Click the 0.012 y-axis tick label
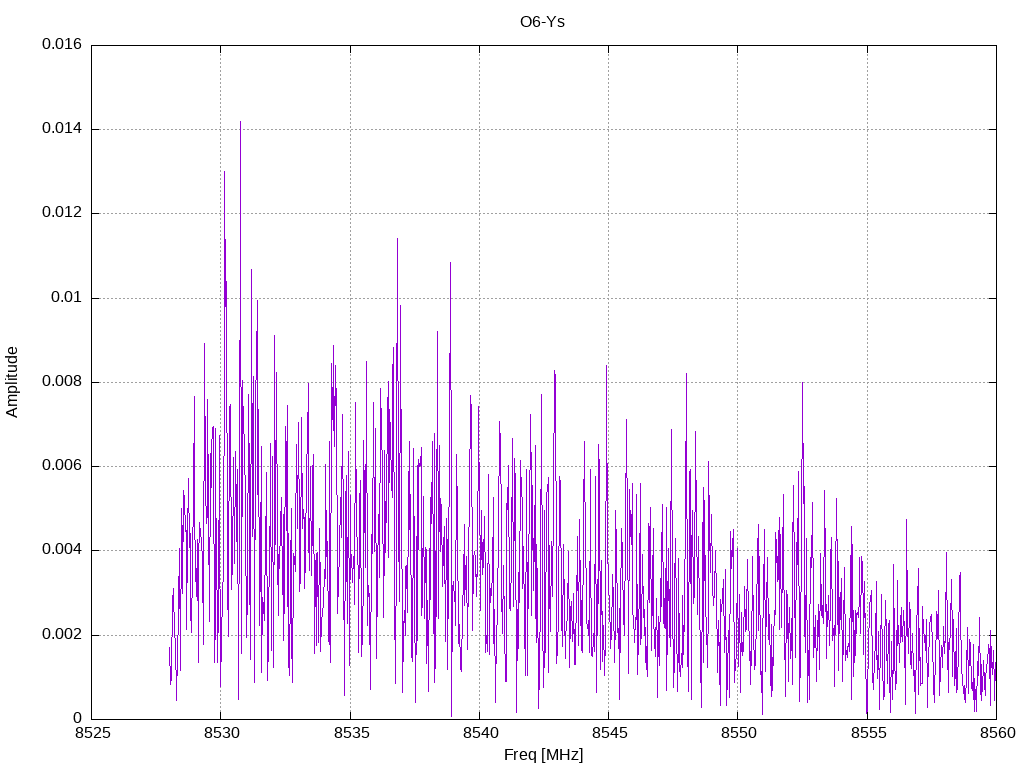This screenshot has height=768, width=1024. [62, 213]
